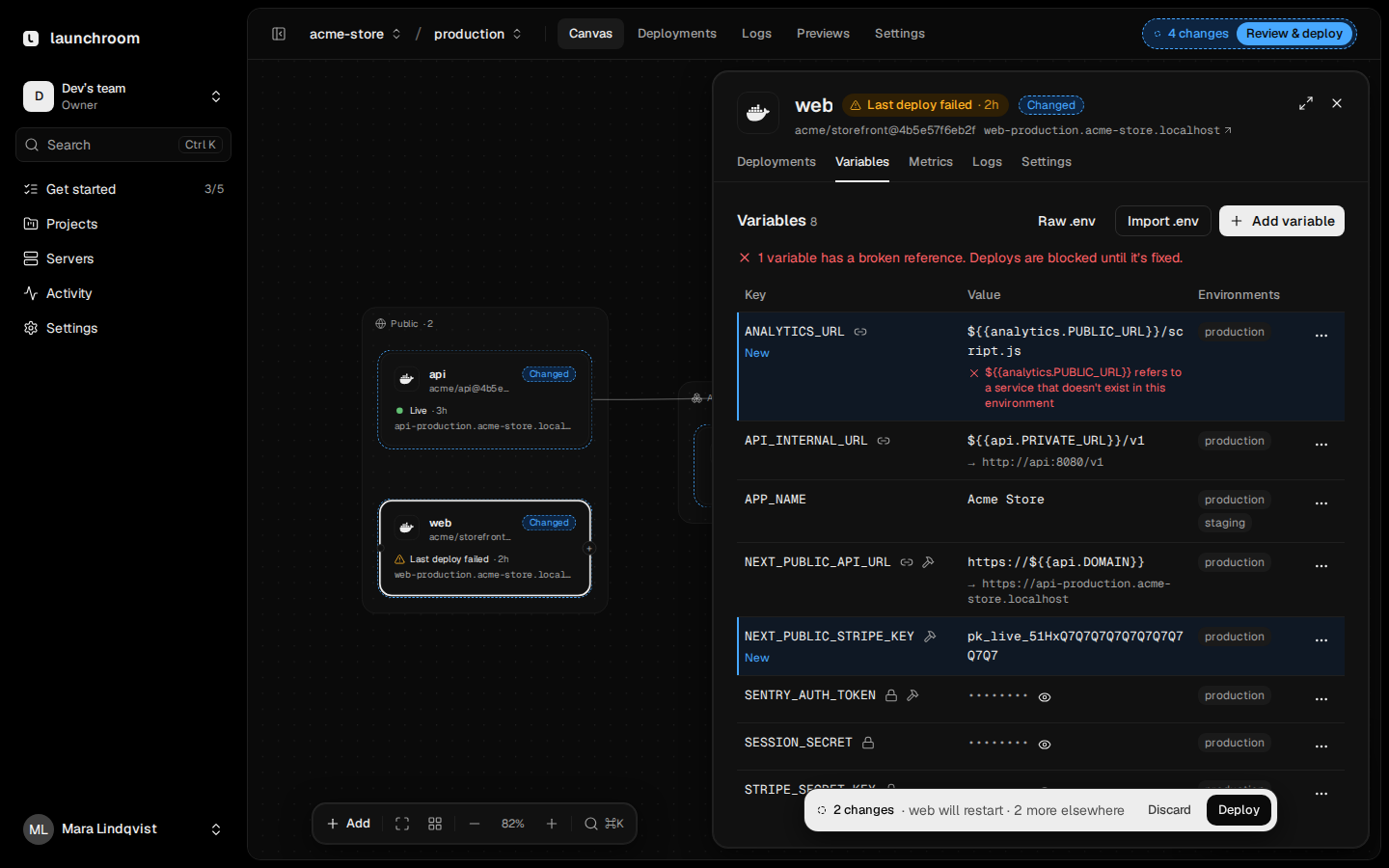Viewport: 1389px width, 868px height.
Task: Reveal the SENTRY_AUTH_TOKEN value
Action: point(1045,697)
